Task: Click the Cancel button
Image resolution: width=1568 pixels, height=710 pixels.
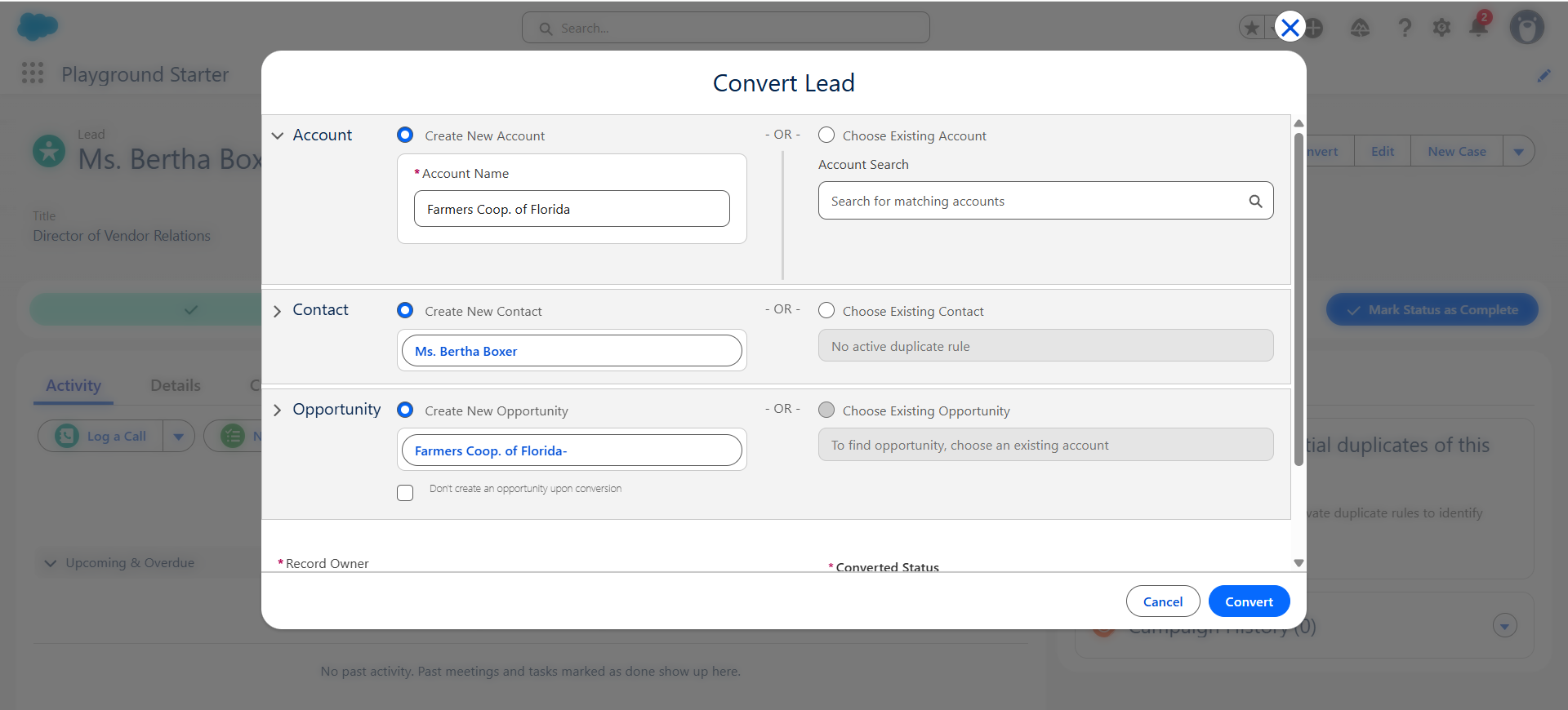Action: (x=1163, y=601)
